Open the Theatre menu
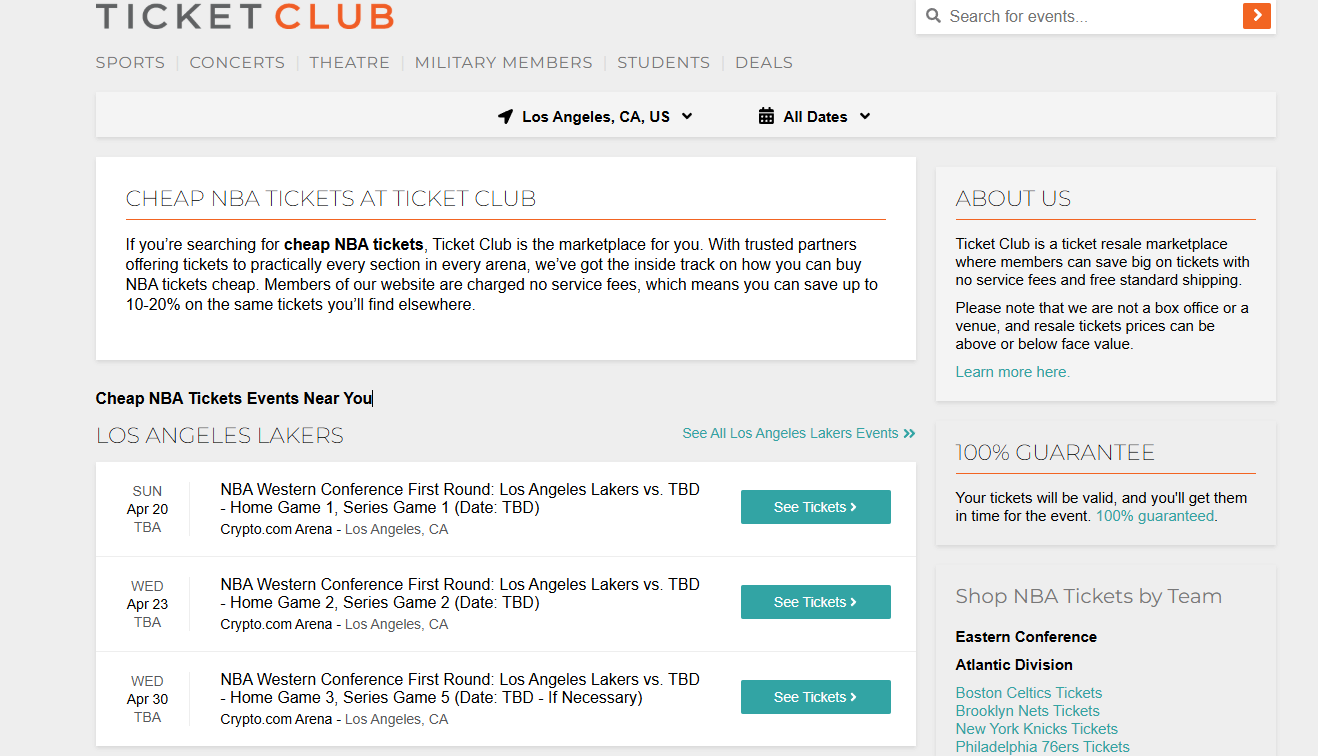Image resolution: width=1318 pixels, height=756 pixels. pos(349,62)
